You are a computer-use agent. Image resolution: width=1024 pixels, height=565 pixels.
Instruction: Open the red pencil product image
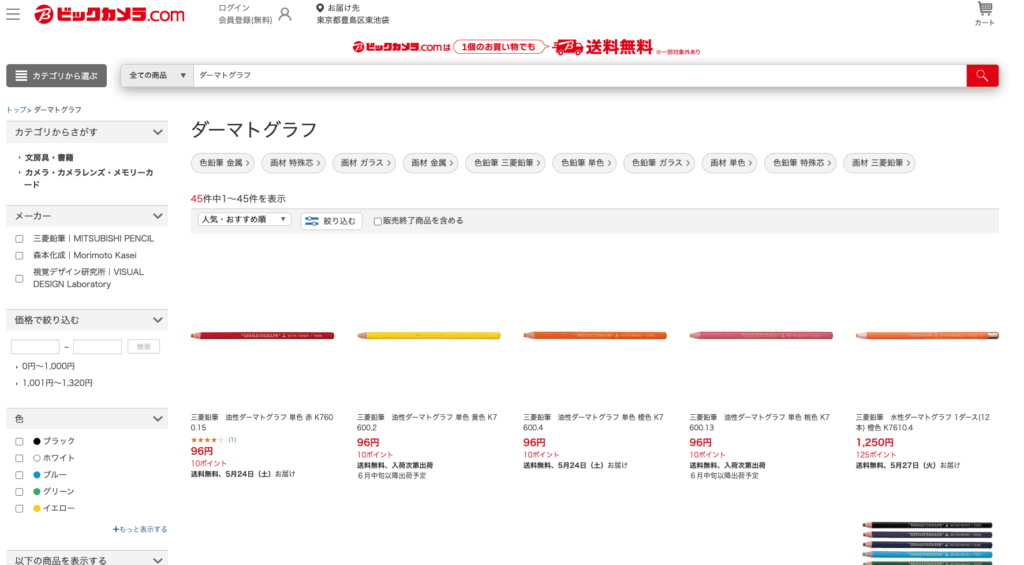pos(263,336)
